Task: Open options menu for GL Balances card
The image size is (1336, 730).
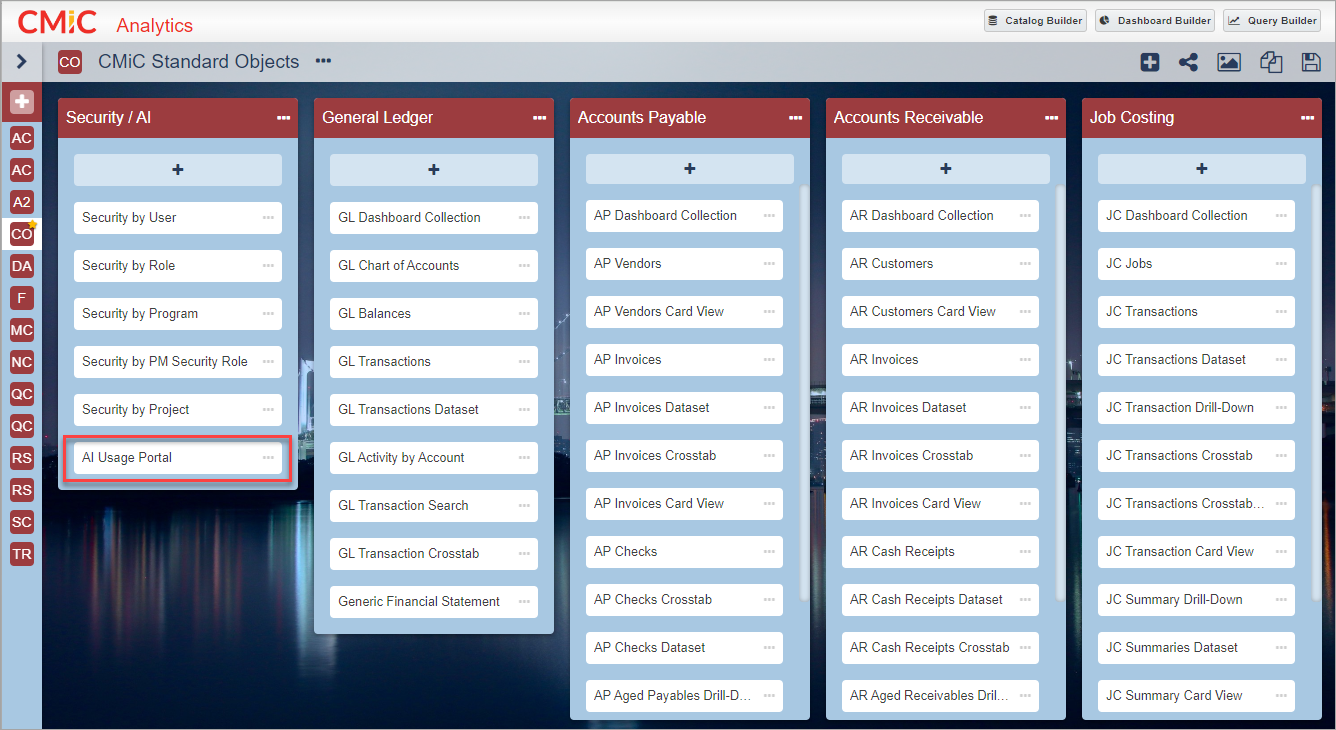Action: tap(524, 314)
